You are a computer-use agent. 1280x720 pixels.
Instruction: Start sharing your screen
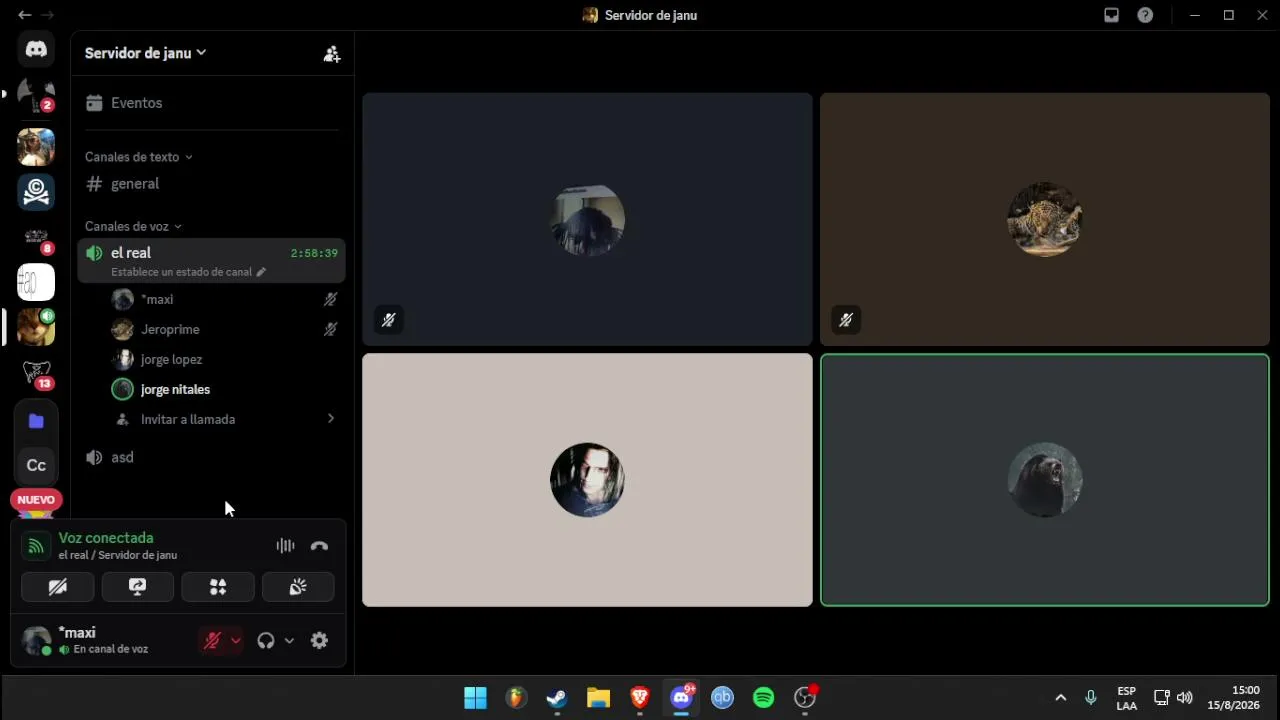point(138,587)
